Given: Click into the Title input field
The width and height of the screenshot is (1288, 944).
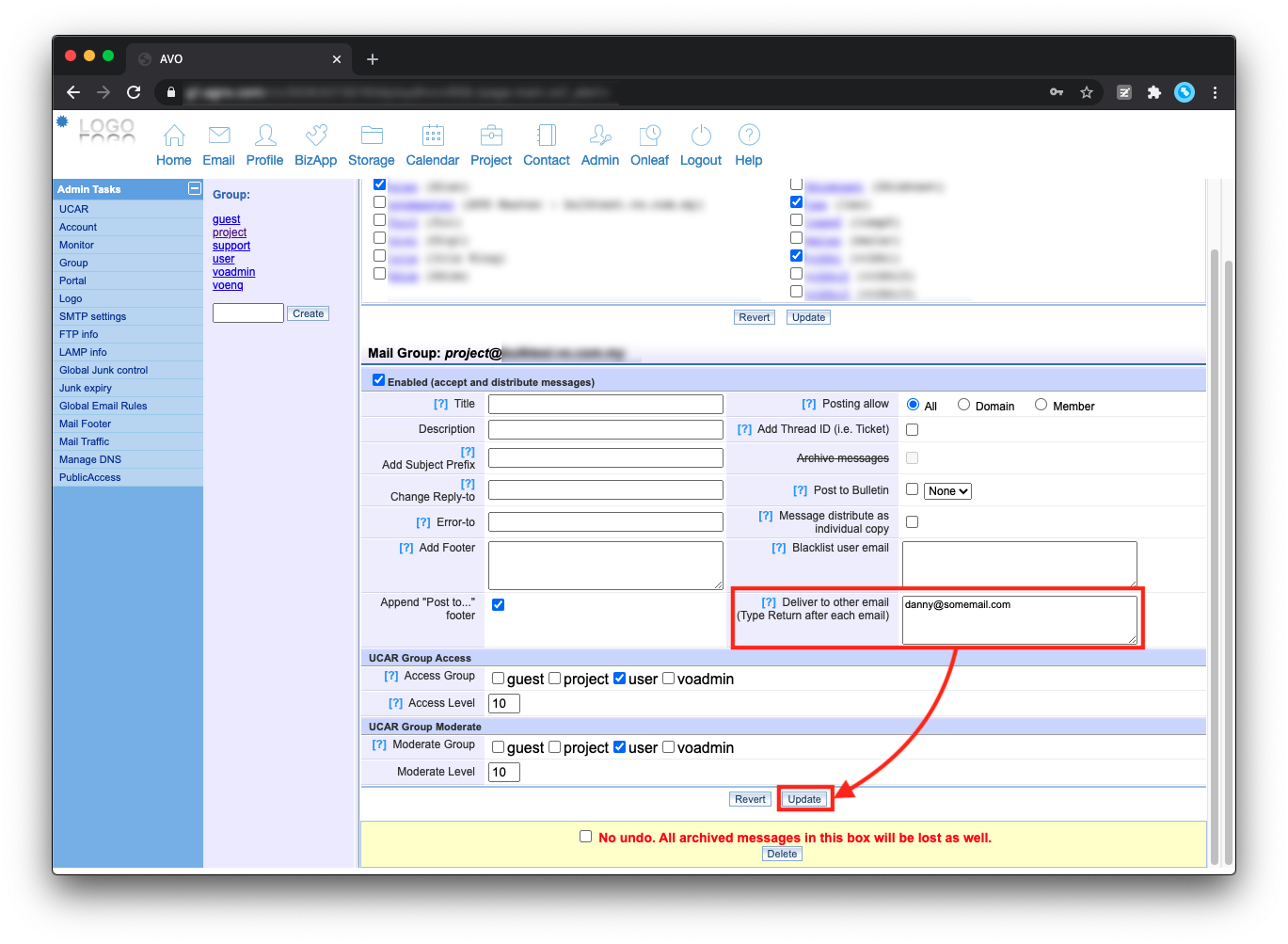Looking at the screenshot, I should pyautogui.click(x=606, y=404).
